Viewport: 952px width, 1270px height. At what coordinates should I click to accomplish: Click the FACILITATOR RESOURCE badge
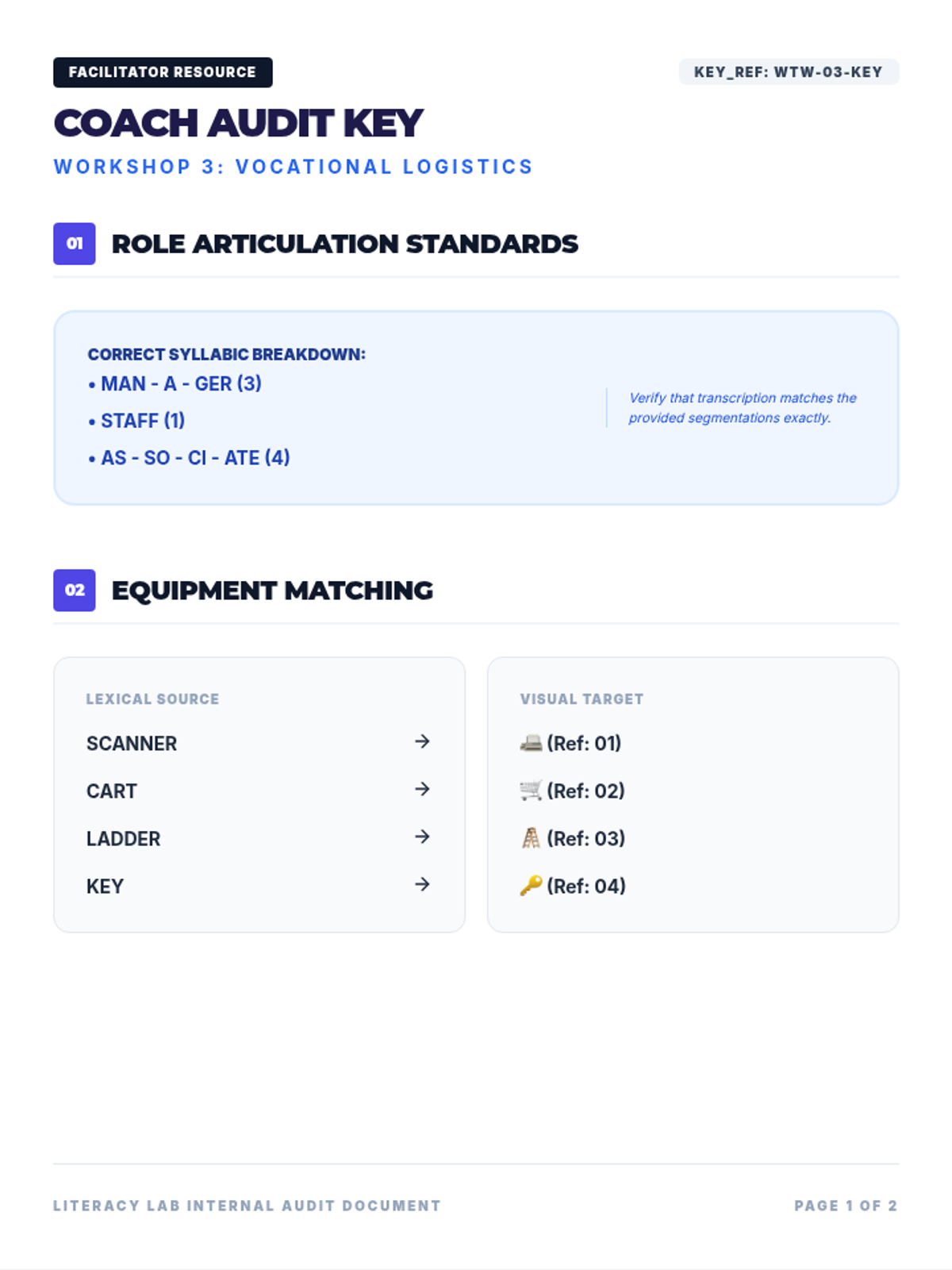[163, 72]
